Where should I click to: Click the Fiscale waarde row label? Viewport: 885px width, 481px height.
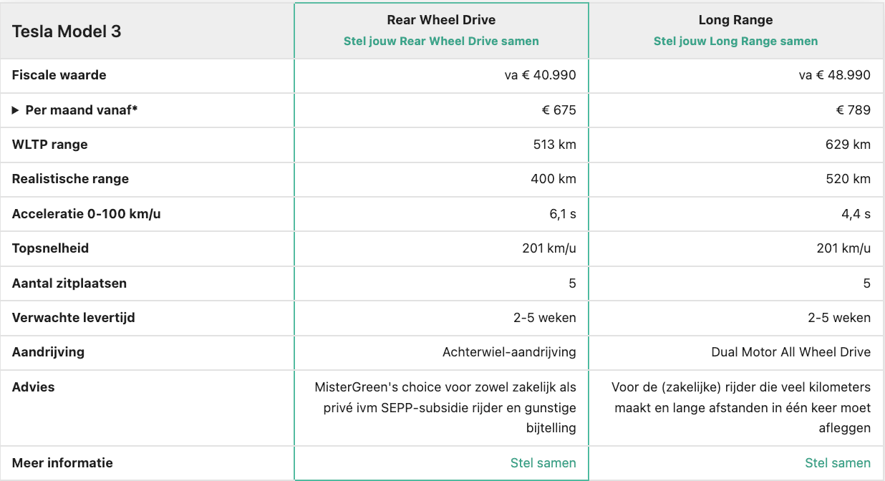pos(59,75)
